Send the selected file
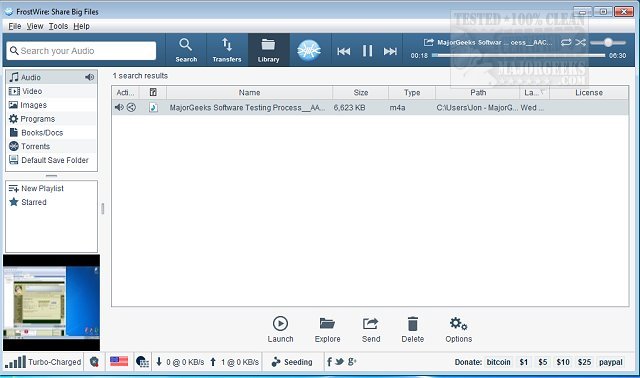Image resolution: width=640 pixels, height=378 pixels. (x=371, y=329)
